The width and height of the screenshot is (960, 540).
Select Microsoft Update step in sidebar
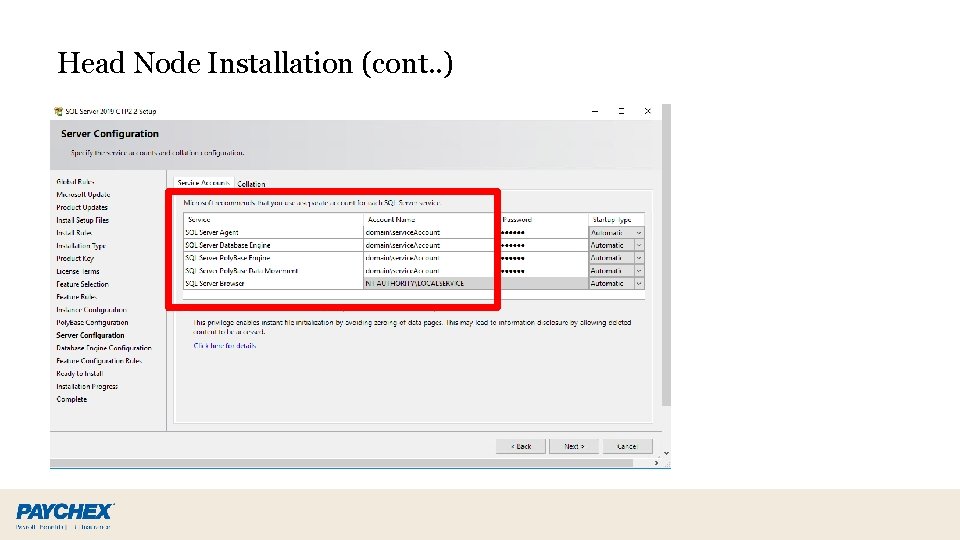83,195
